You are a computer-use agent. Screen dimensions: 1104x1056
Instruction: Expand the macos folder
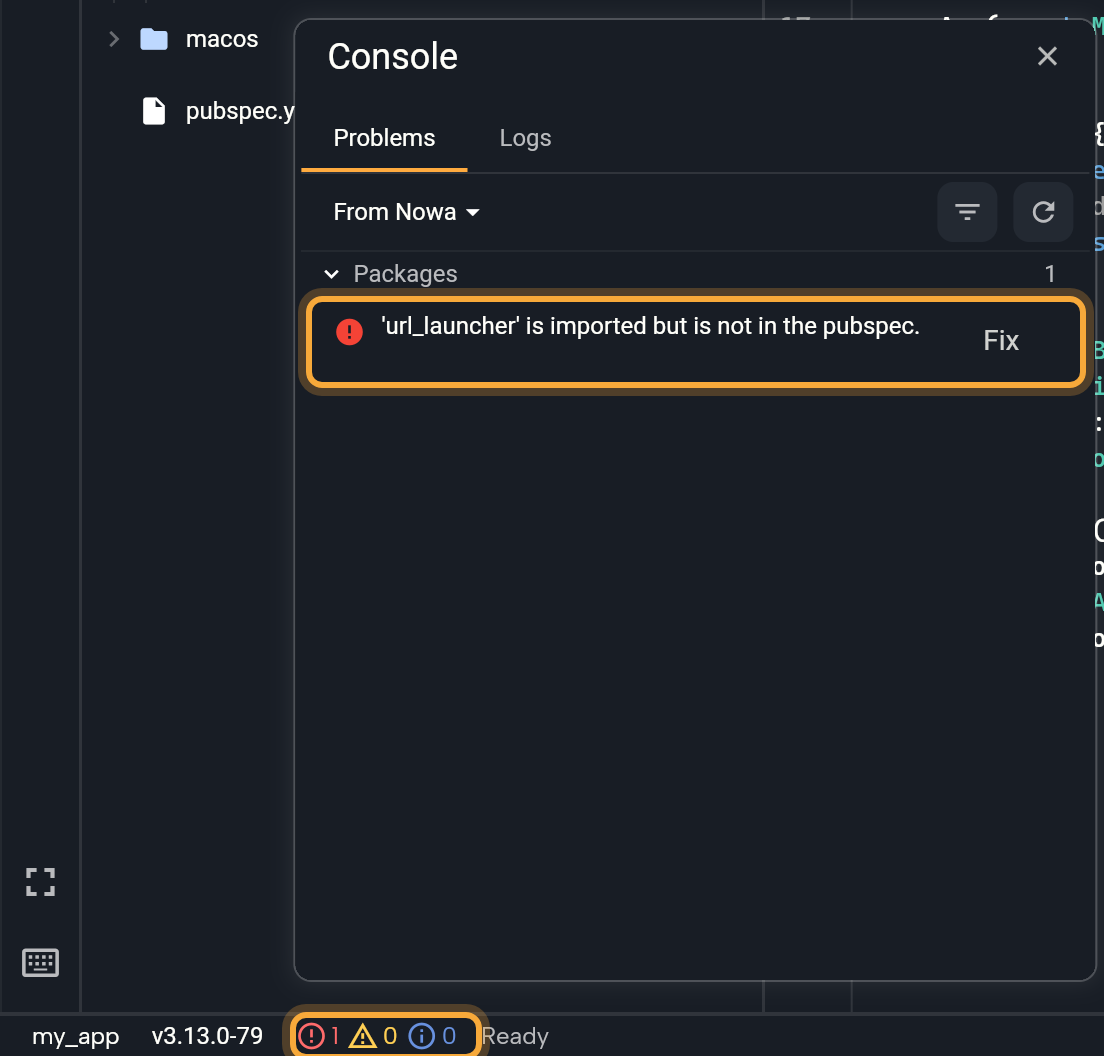[x=113, y=39]
